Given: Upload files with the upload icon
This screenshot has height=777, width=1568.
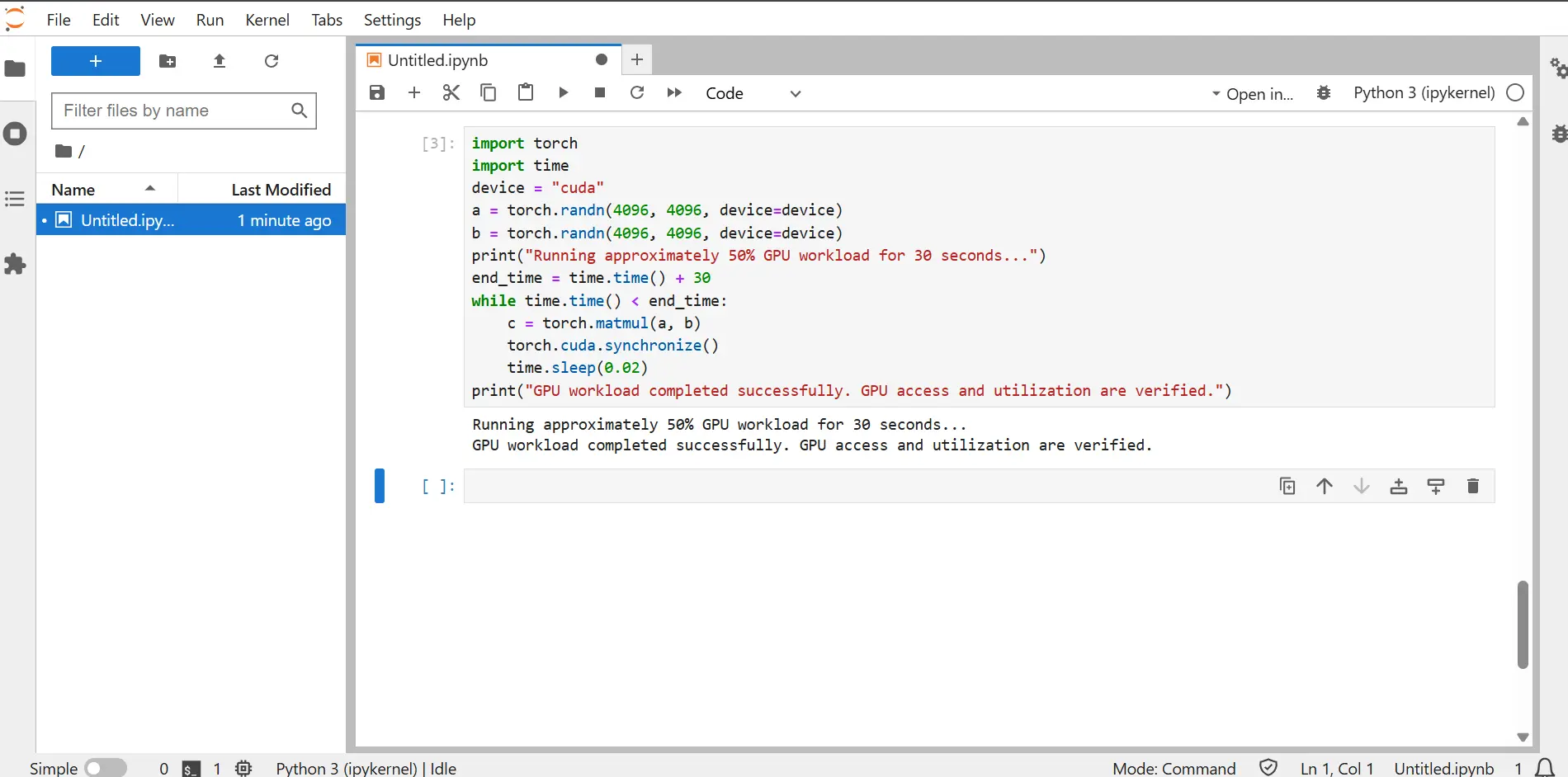Looking at the screenshot, I should (x=220, y=61).
